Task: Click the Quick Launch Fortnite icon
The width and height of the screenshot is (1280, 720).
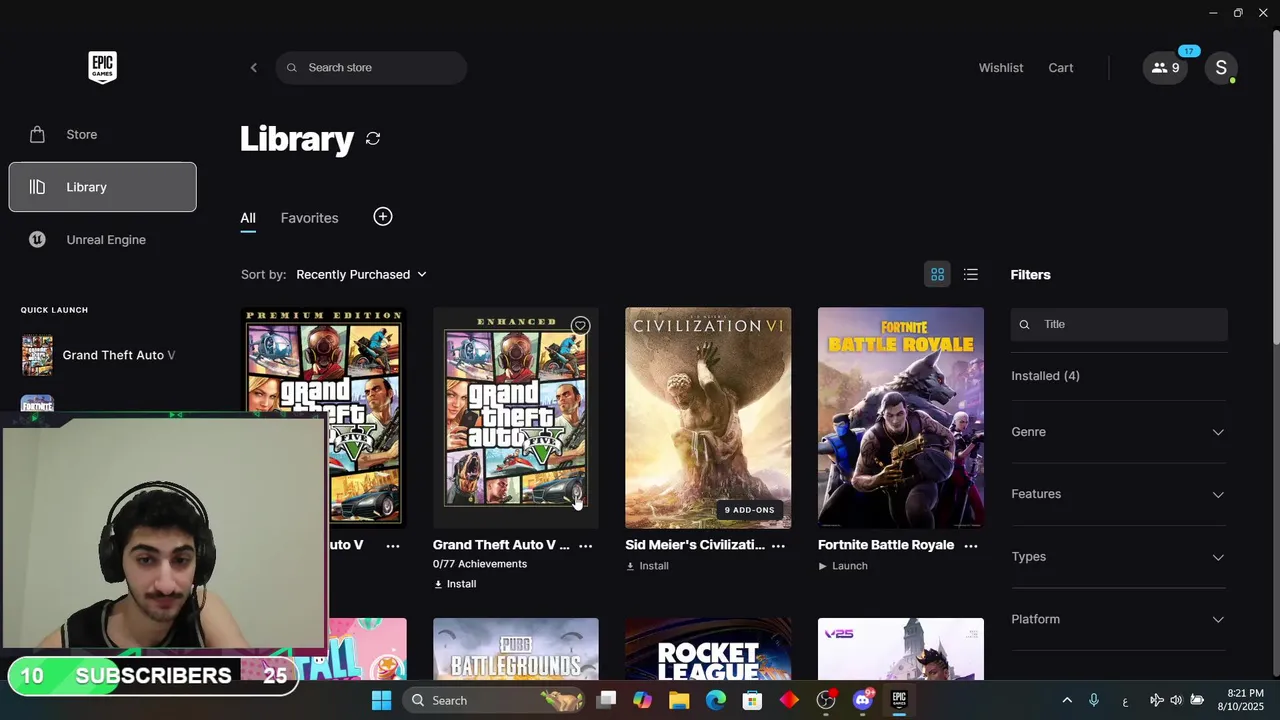Action: tap(37, 405)
